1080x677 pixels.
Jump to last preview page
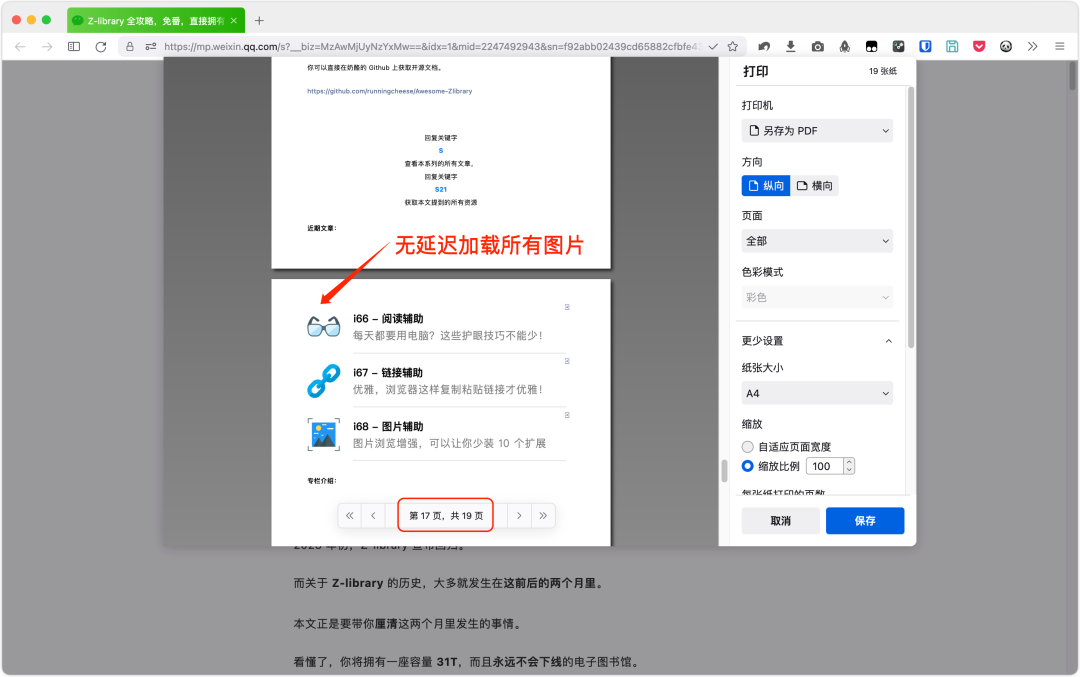[543, 515]
